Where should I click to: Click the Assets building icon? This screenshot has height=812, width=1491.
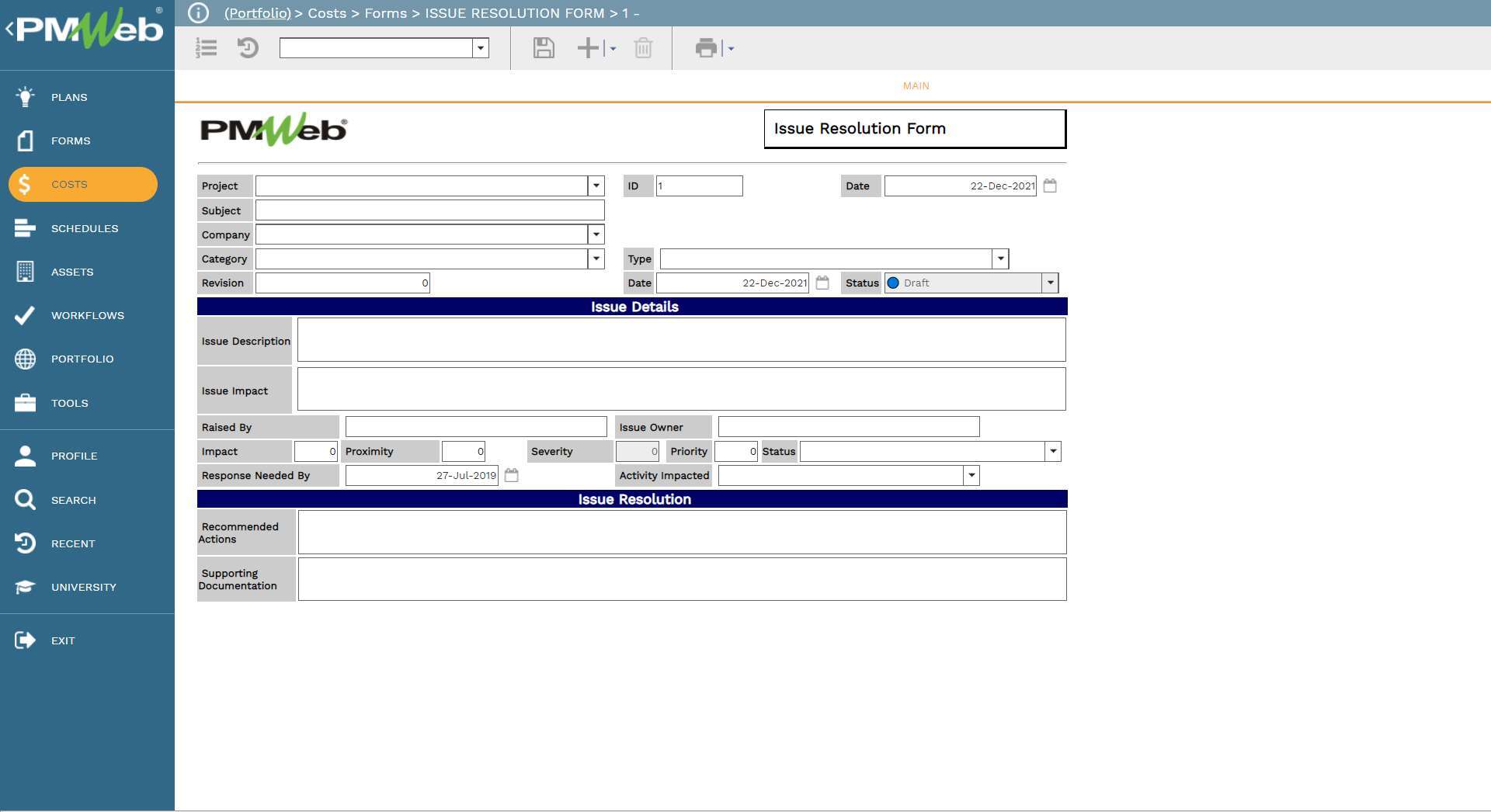click(25, 272)
